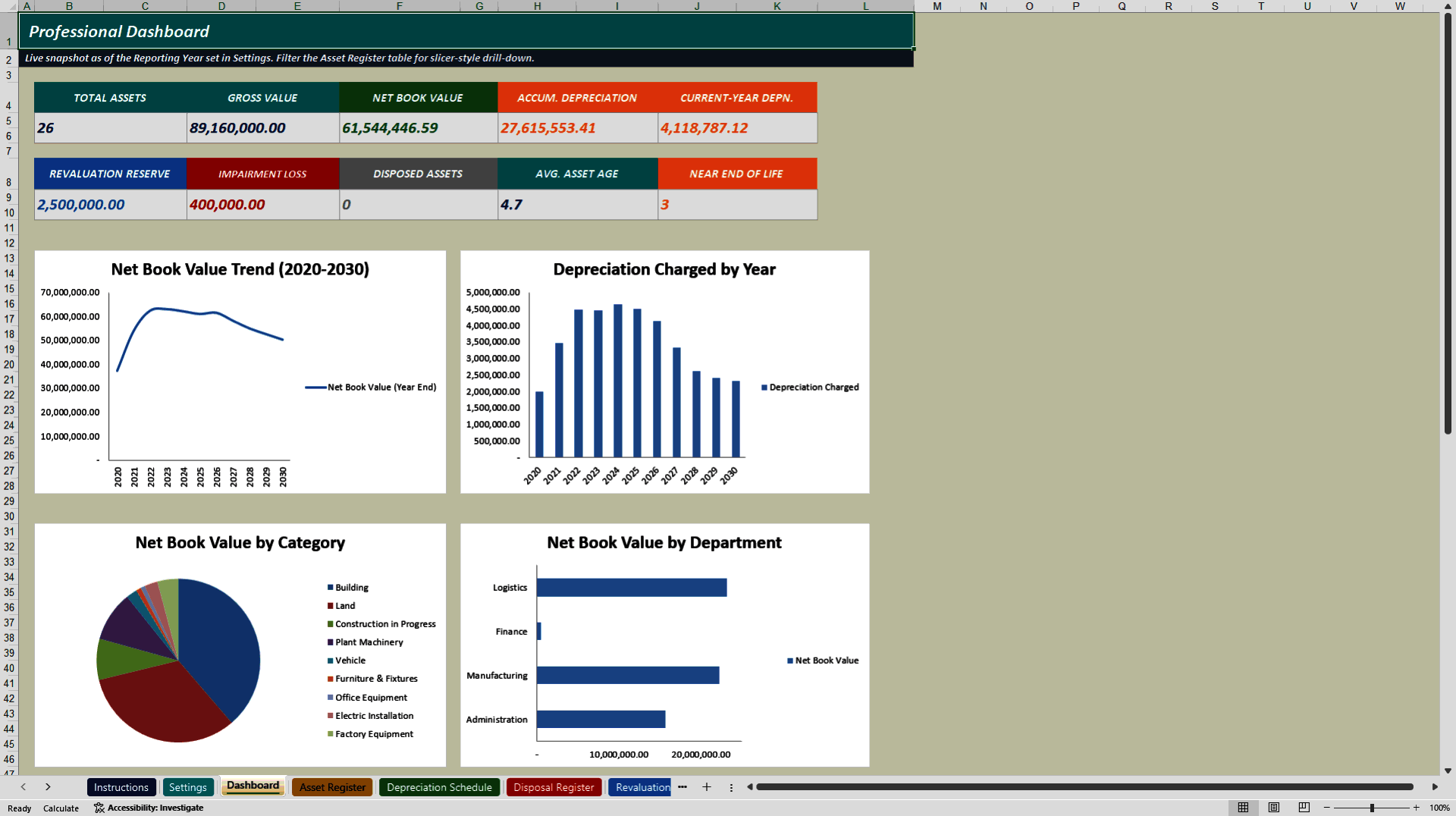Image resolution: width=1456 pixels, height=816 pixels.
Task: Click the Land legend entry
Action: coord(341,606)
